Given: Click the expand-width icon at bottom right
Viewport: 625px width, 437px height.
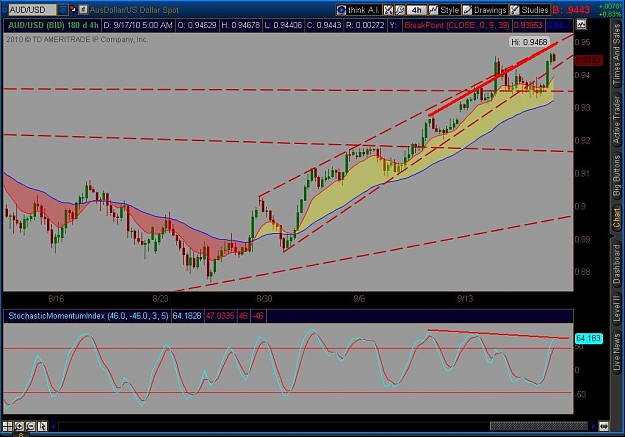Looking at the screenshot, I should click(603, 426).
